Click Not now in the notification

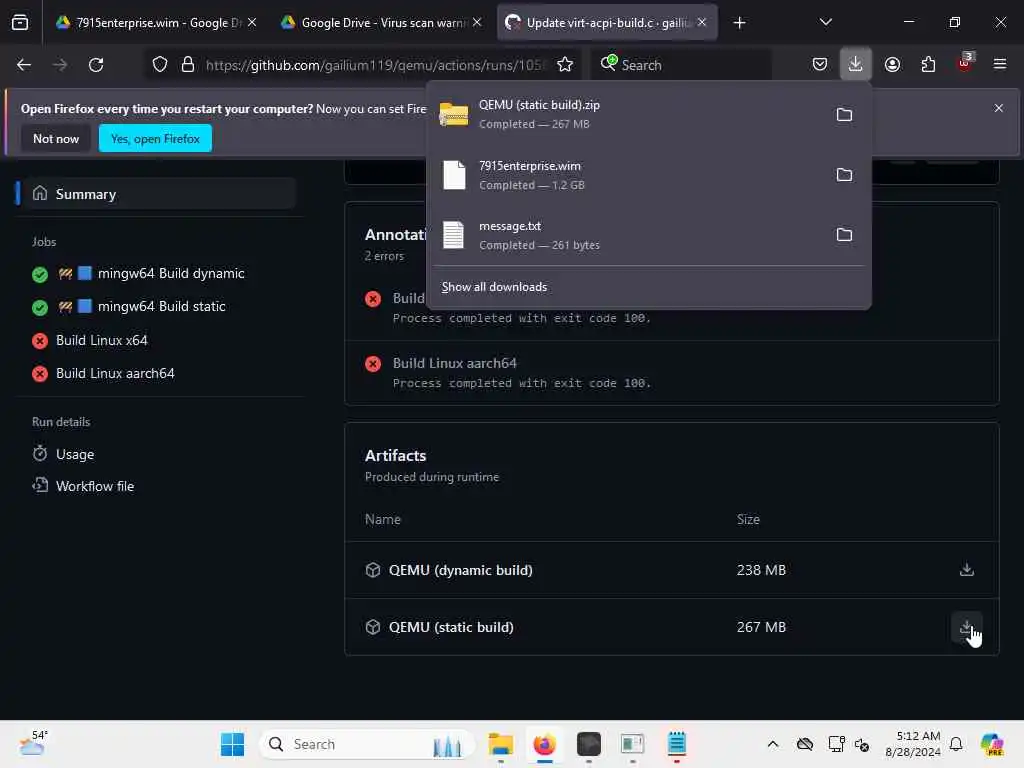point(56,138)
